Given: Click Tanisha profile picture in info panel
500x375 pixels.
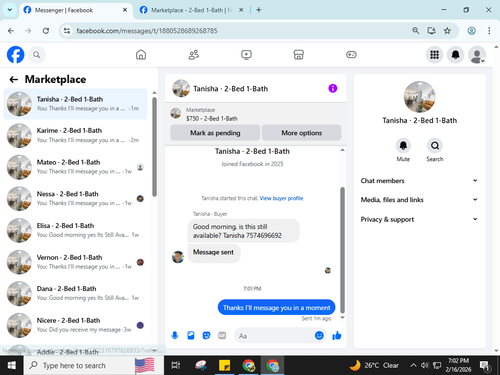Looking at the screenshot, I should click(x=419, y=97).
